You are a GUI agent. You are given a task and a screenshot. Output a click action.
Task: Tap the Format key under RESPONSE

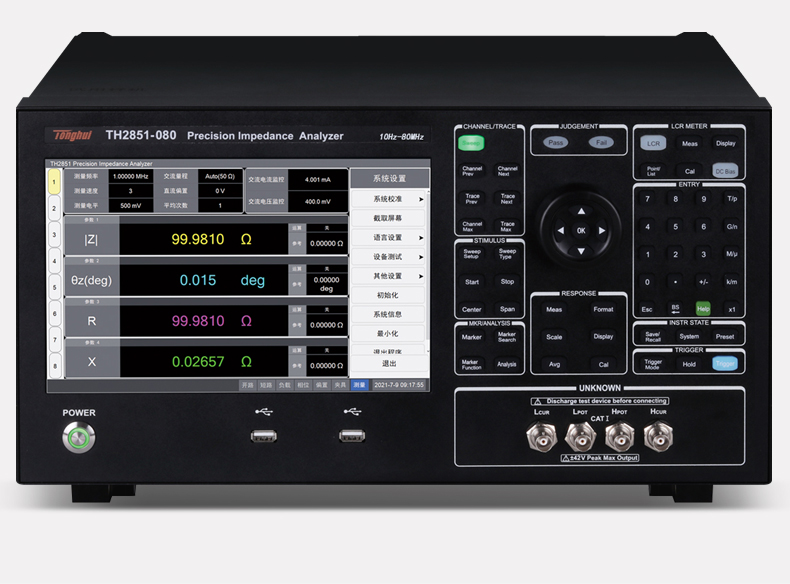tap(603, 309)
